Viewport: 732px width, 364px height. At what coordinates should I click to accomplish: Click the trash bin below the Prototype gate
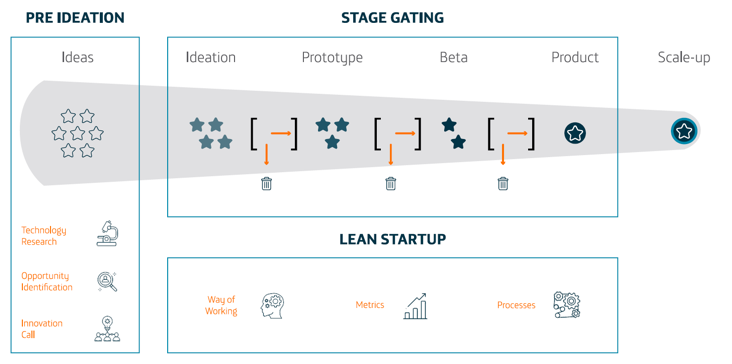point(390,183)
